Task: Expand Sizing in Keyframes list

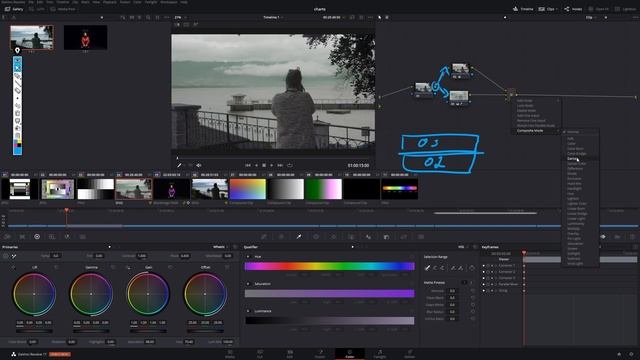Action: 496,291
